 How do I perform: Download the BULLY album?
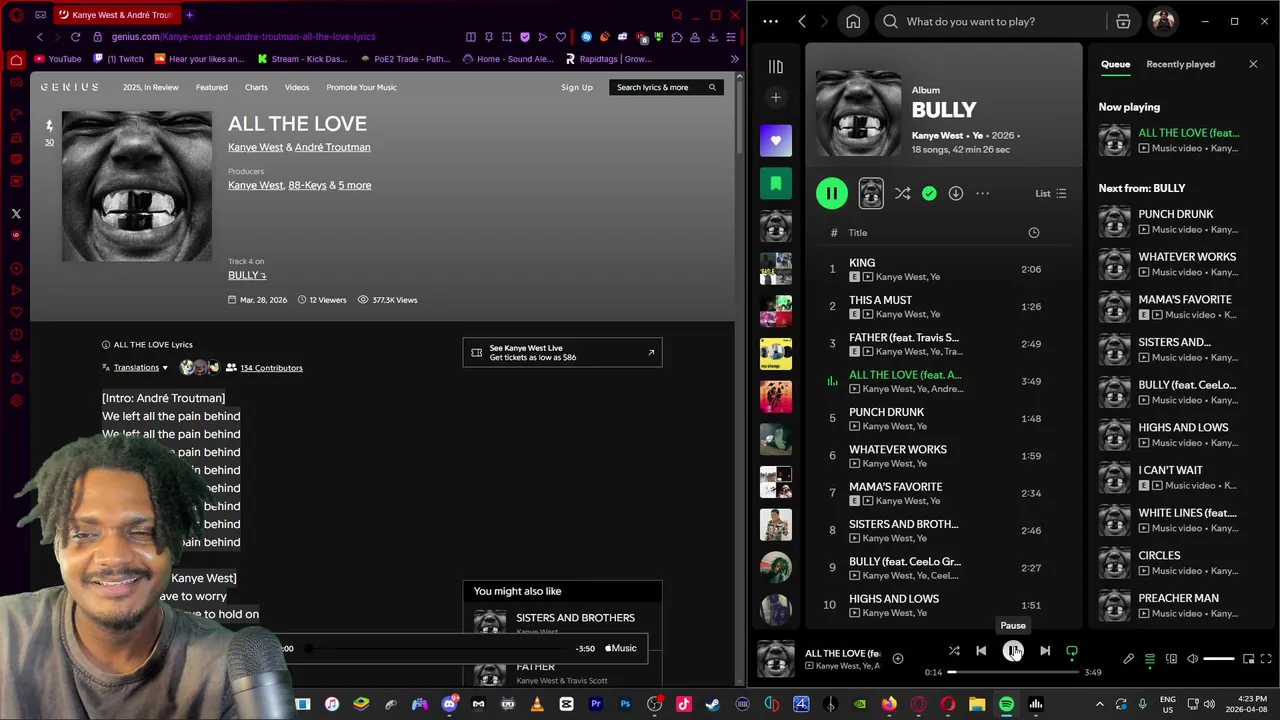(956, 194)
